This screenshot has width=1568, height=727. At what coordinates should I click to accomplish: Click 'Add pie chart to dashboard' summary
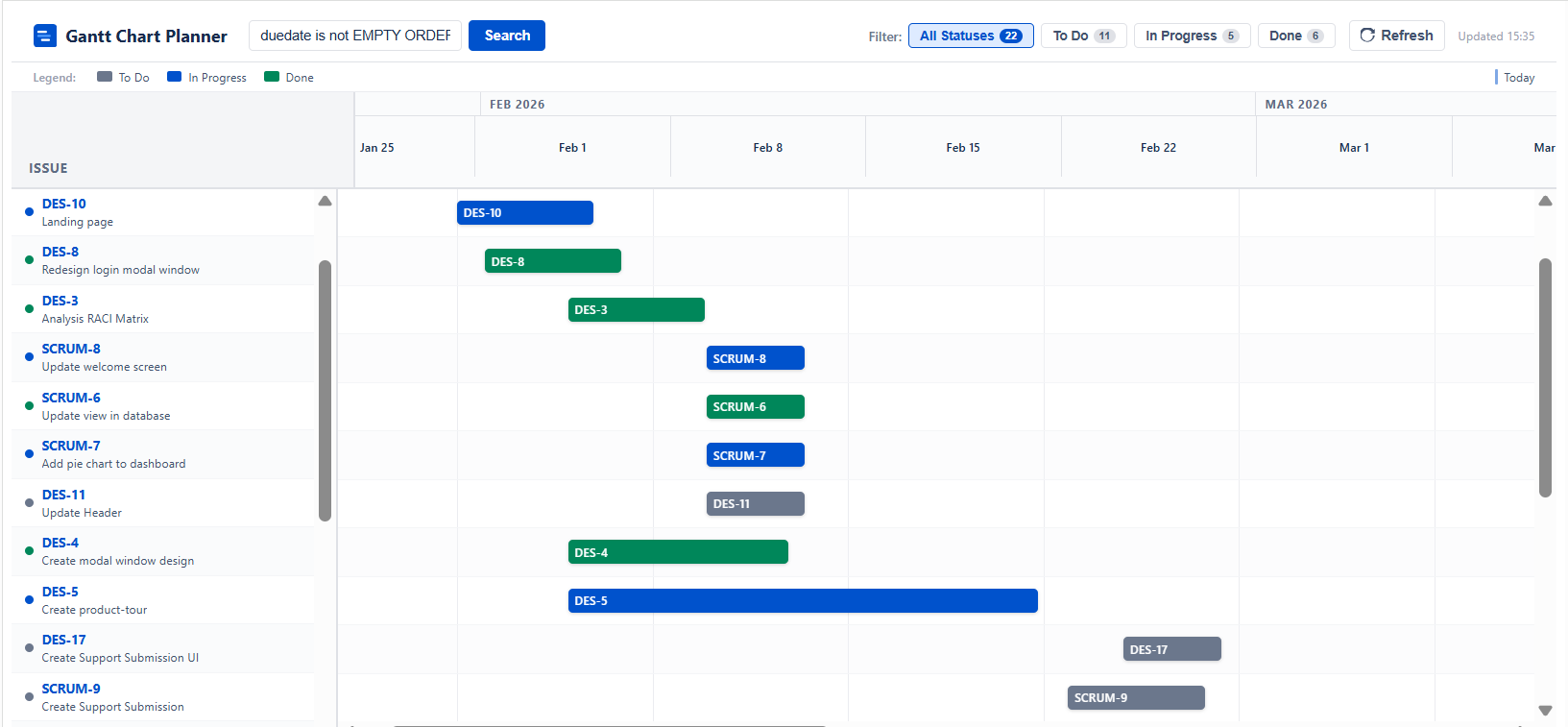[114, 464]
